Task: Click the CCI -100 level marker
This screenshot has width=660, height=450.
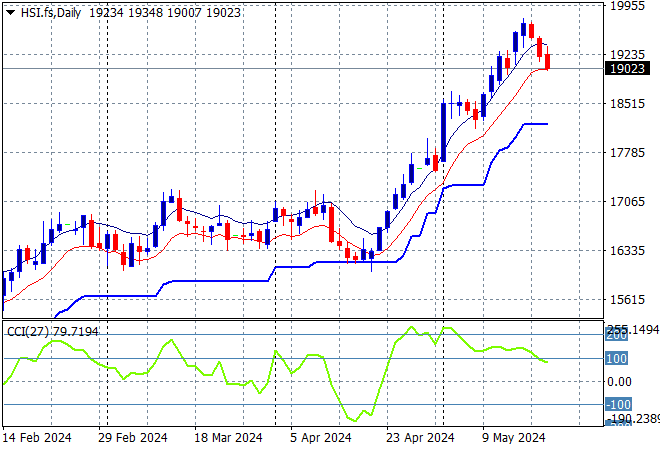Action: 618,405
